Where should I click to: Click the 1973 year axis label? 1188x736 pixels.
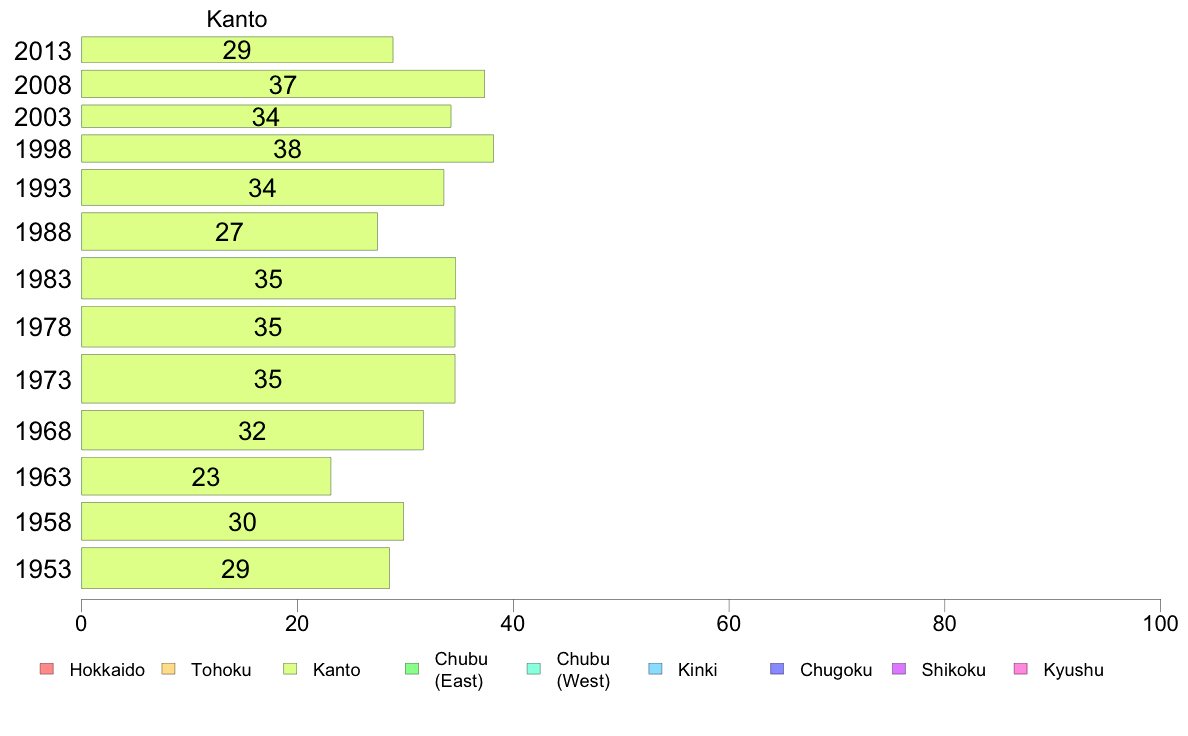pyautogui.click(x=43, y=380)
